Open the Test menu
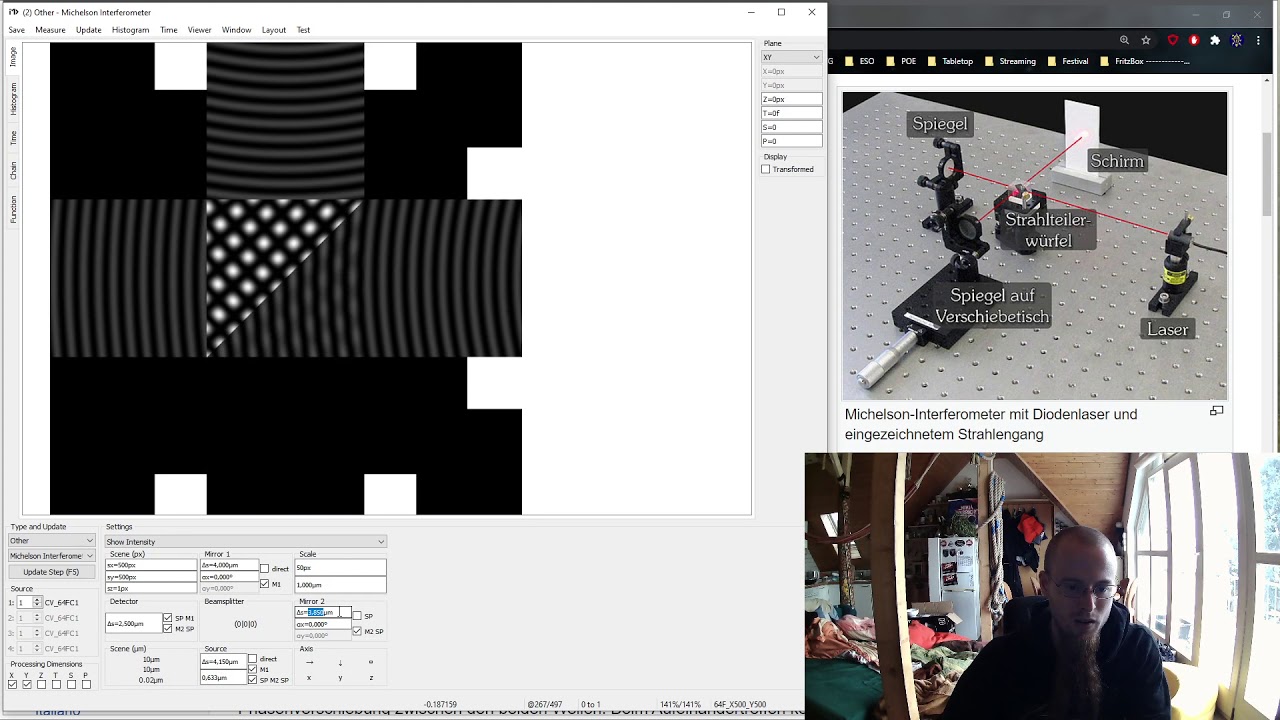Image resolution: width=1280 pixels, height=720 pixels. (303, 30)
